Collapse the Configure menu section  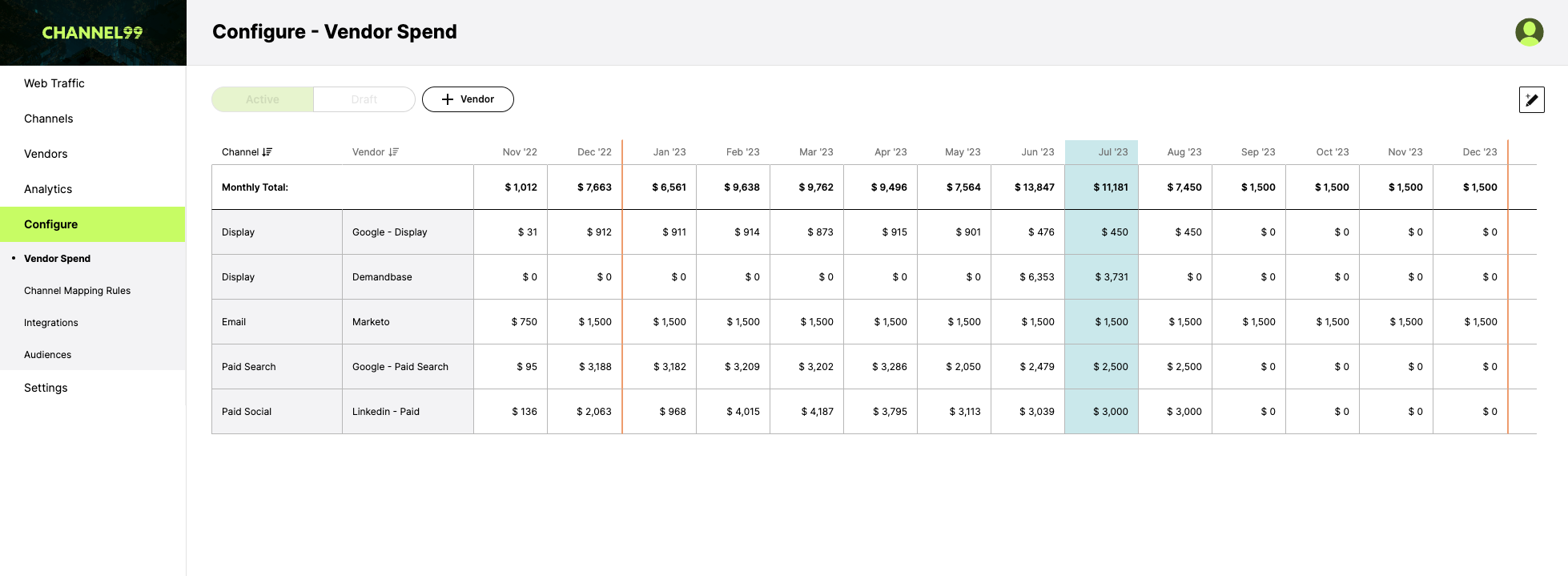(93, 224)
